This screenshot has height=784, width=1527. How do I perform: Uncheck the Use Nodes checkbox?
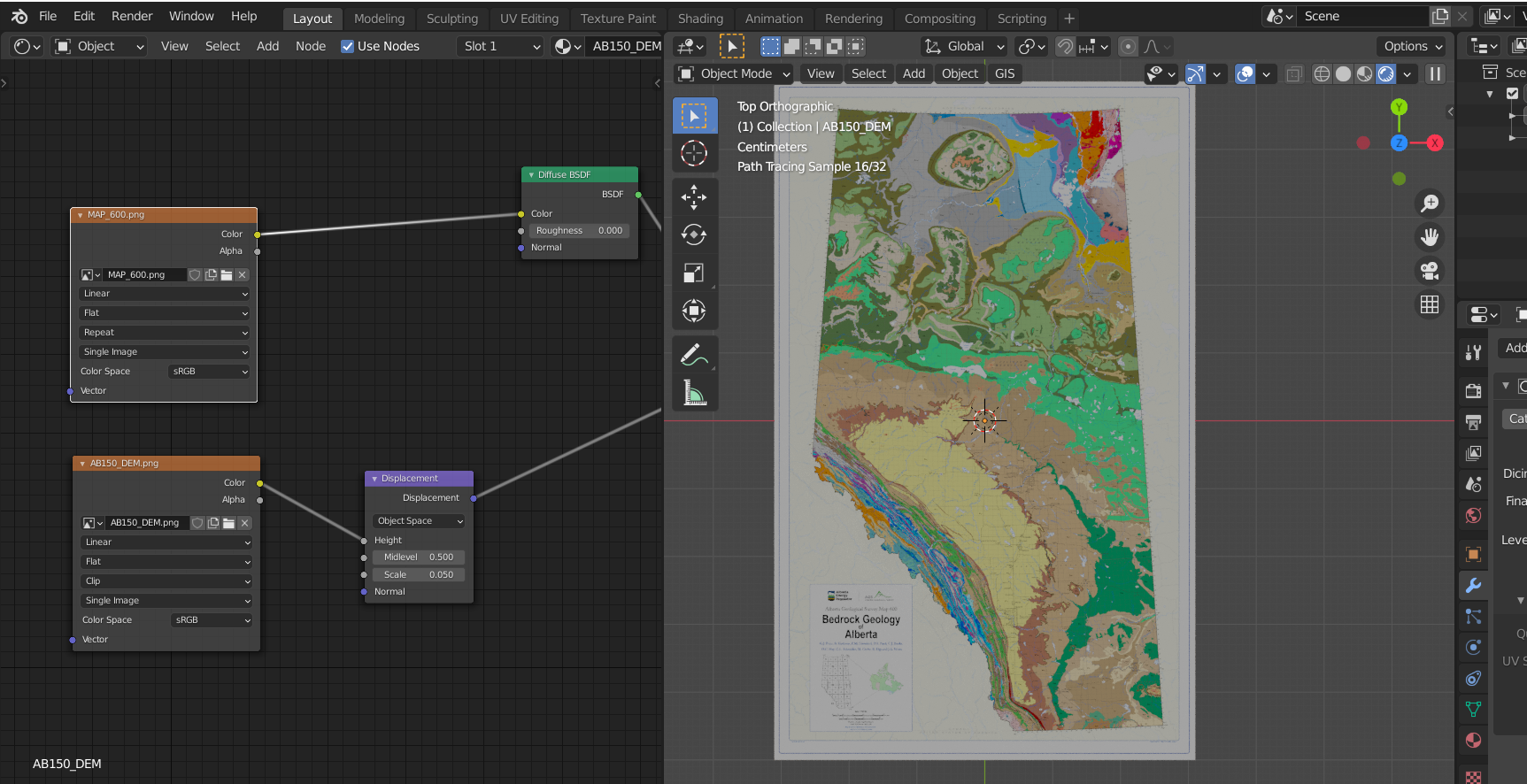point(348,46)
